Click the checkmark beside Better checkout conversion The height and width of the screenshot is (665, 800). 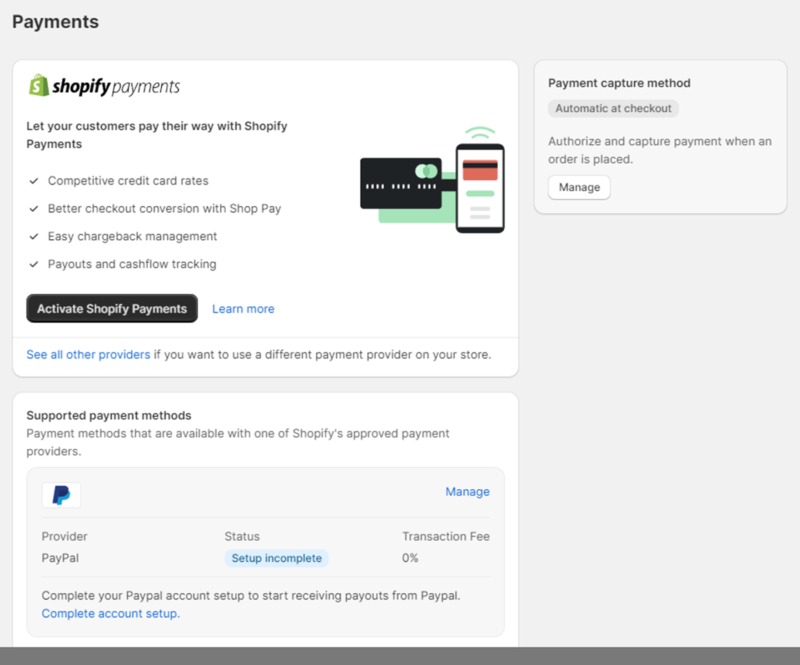pos(34,209)
